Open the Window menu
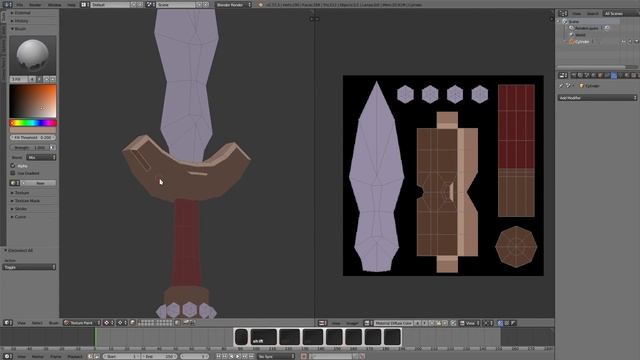The image size is (640, 360). pos(54,4)
